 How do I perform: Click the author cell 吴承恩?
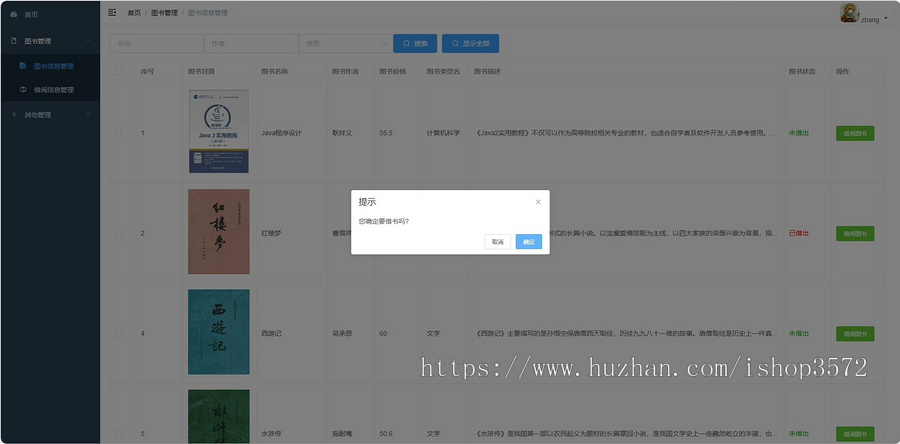(x=342, y=333)
